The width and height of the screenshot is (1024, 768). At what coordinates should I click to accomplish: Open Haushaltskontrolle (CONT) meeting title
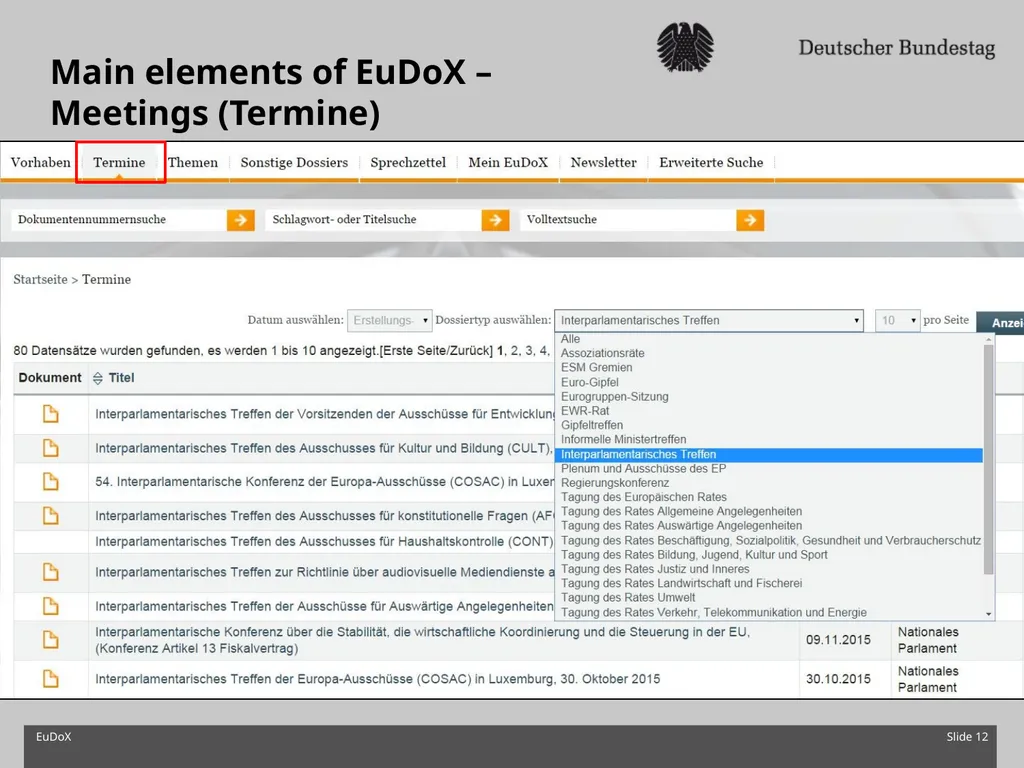pos(324,541)
